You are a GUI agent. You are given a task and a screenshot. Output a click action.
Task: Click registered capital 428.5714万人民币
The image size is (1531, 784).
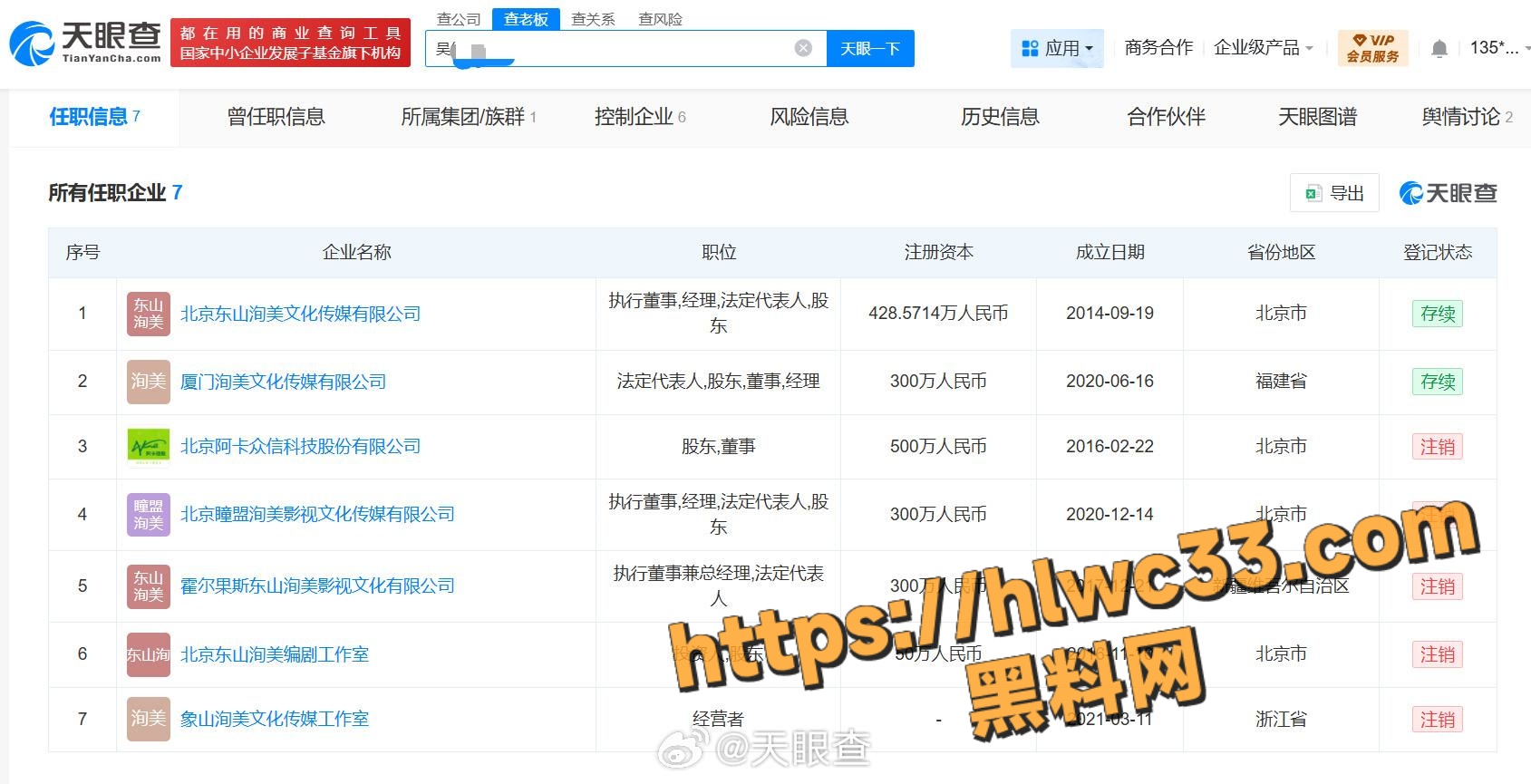(938, 314)
